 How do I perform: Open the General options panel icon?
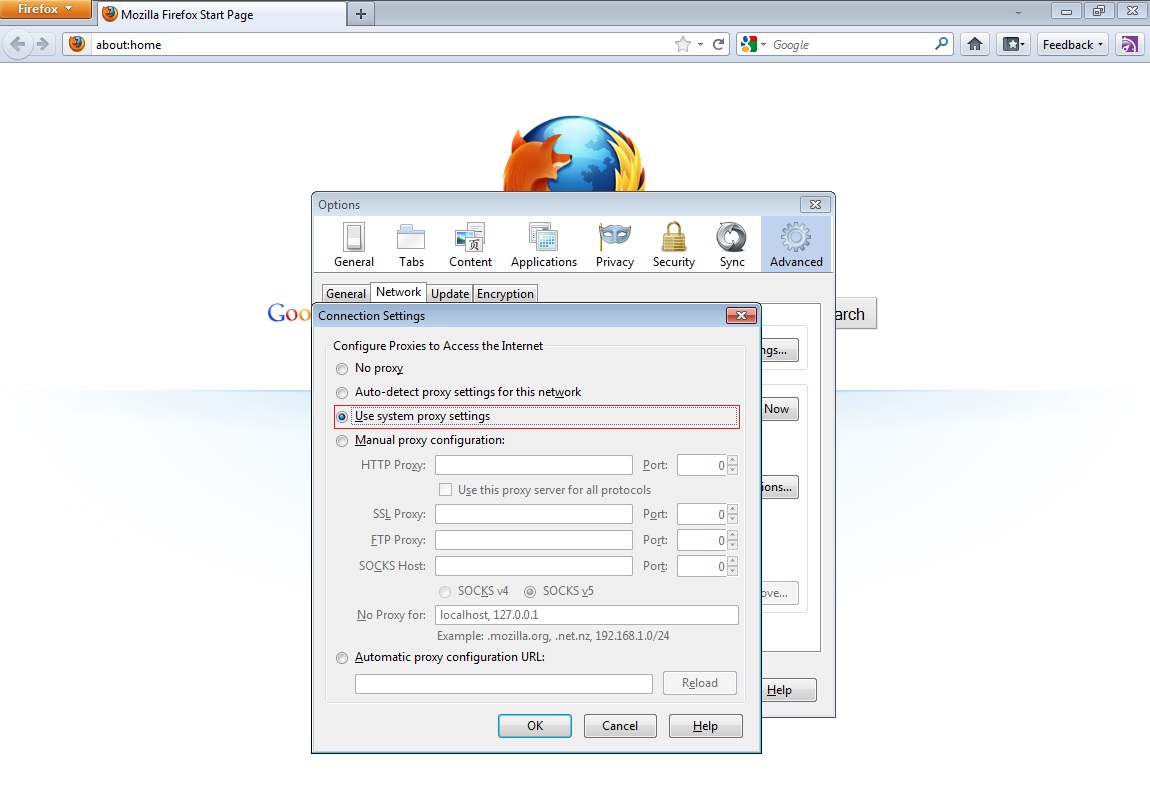[354, 245]
